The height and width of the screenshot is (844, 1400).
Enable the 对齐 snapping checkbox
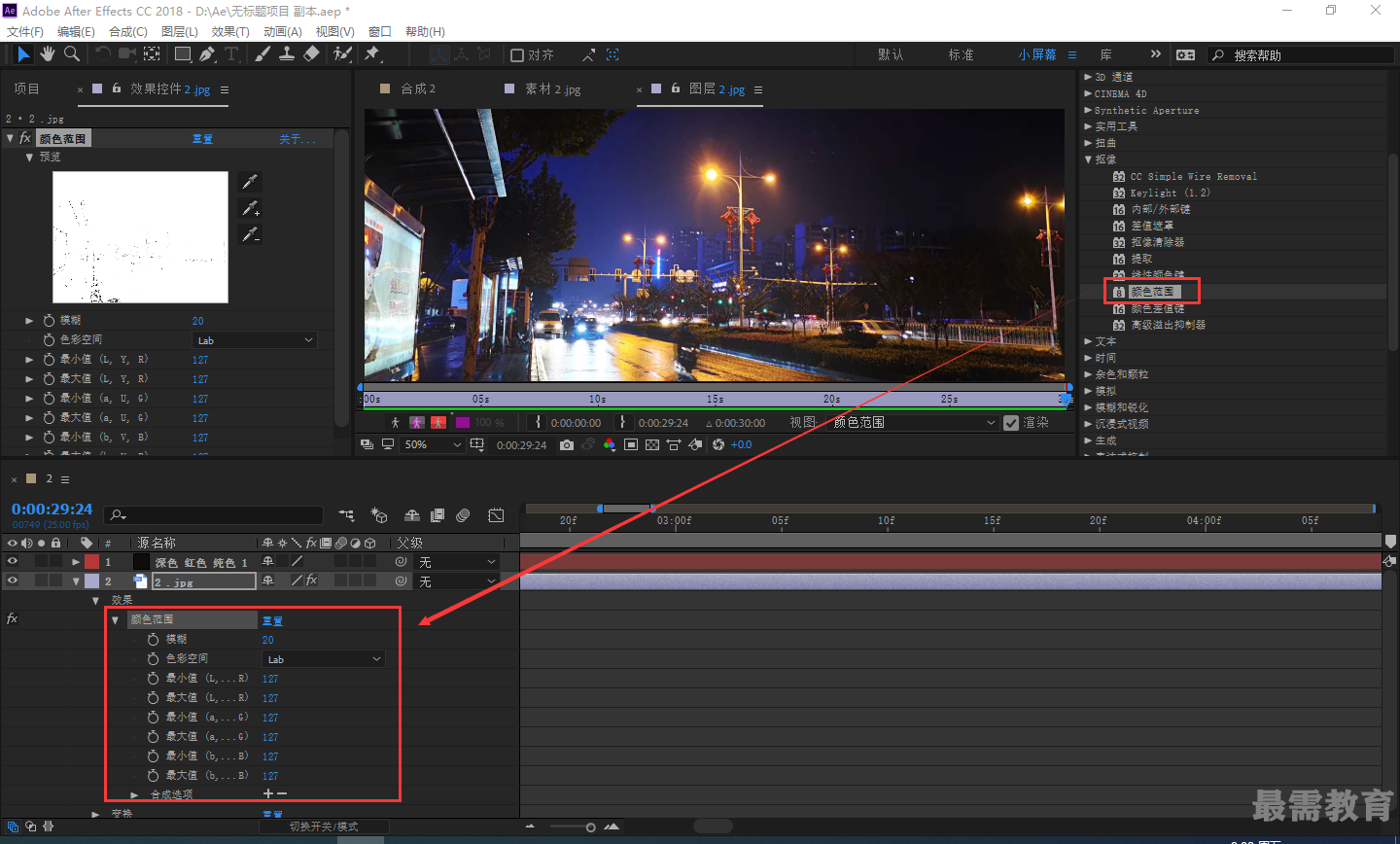[517, 55]
